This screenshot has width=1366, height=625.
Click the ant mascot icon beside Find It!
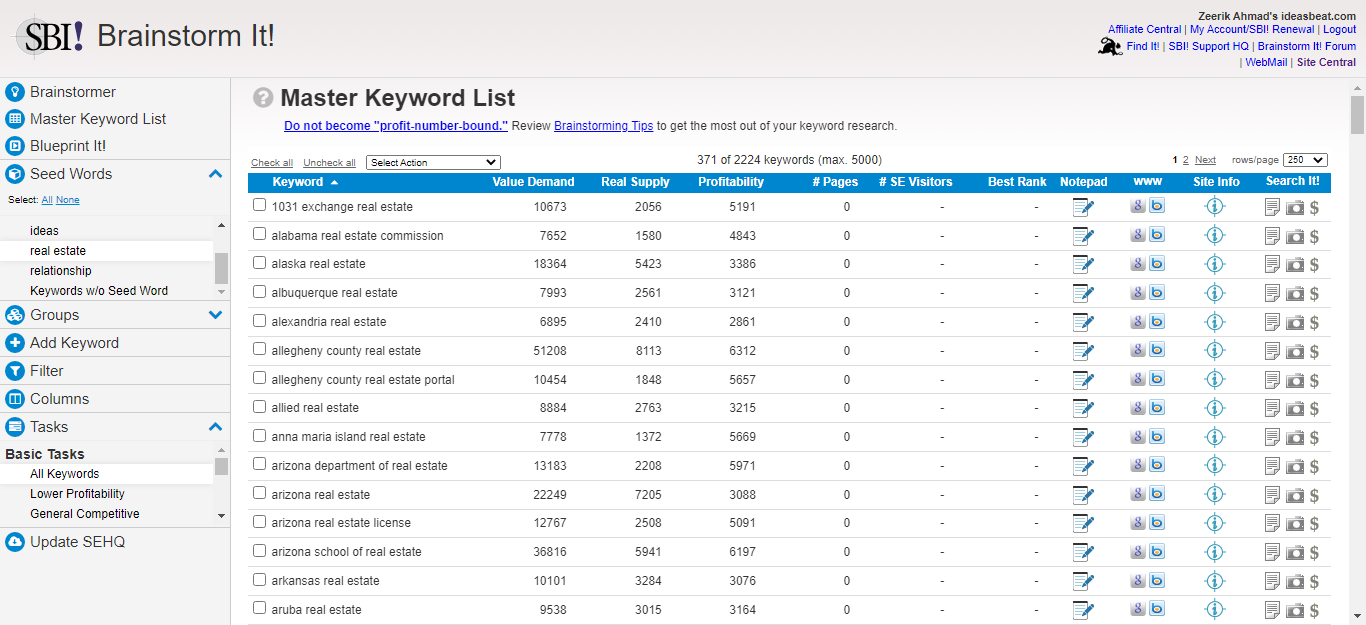(1109, 46)
